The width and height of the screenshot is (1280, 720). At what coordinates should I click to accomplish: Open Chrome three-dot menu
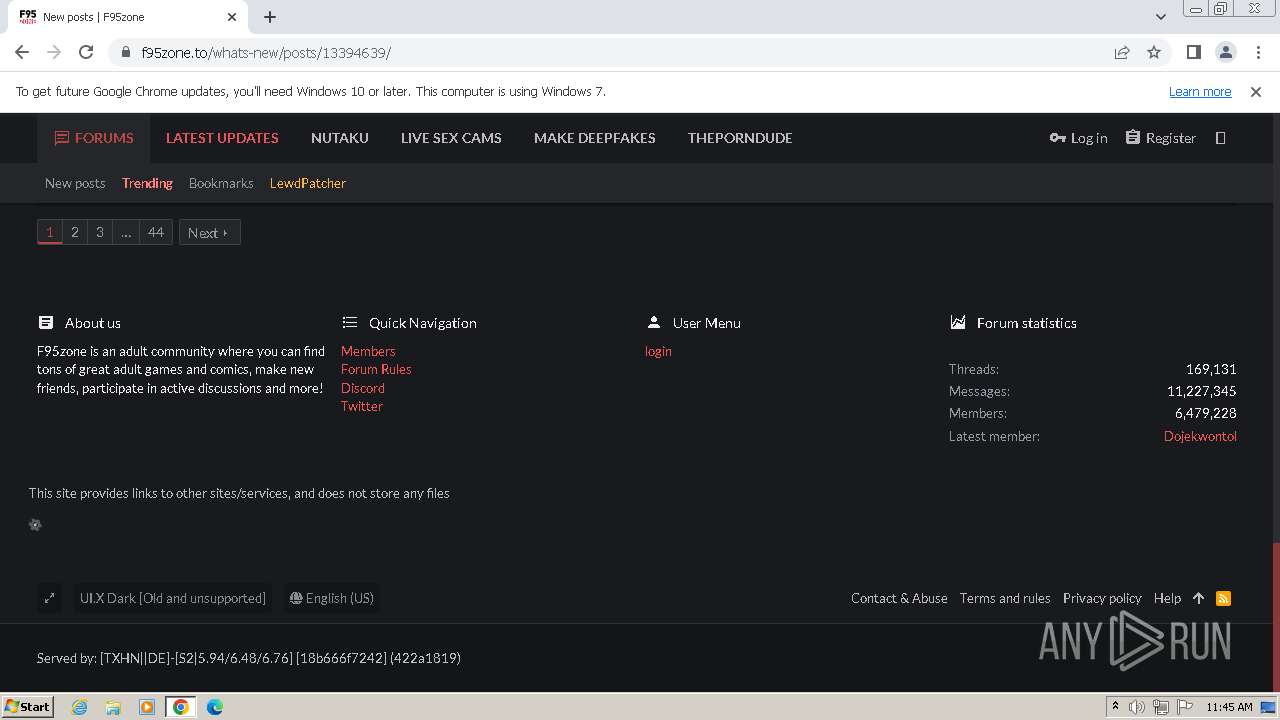[1257, 52]
